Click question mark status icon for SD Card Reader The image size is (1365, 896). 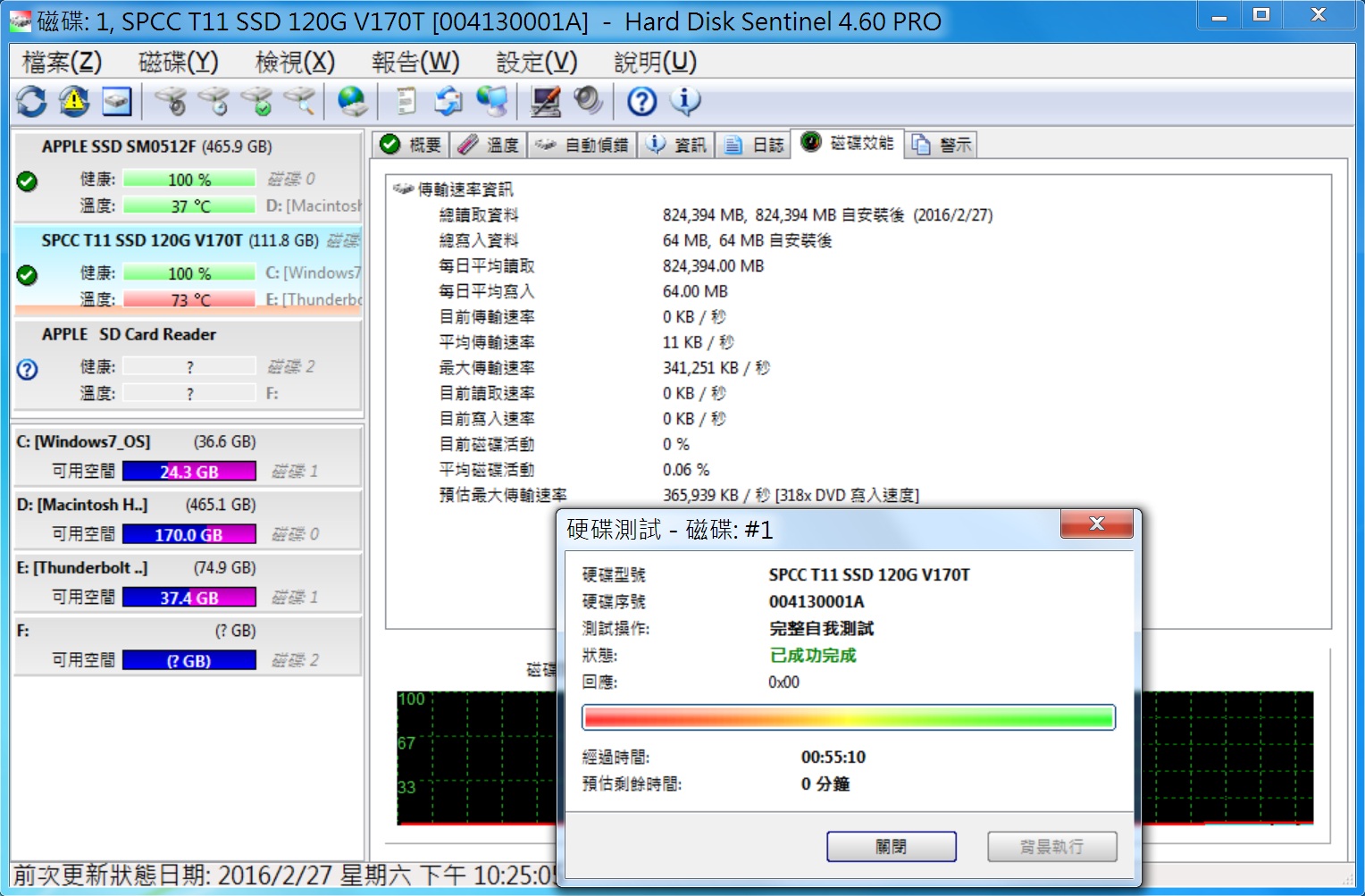tap(27, 369)
